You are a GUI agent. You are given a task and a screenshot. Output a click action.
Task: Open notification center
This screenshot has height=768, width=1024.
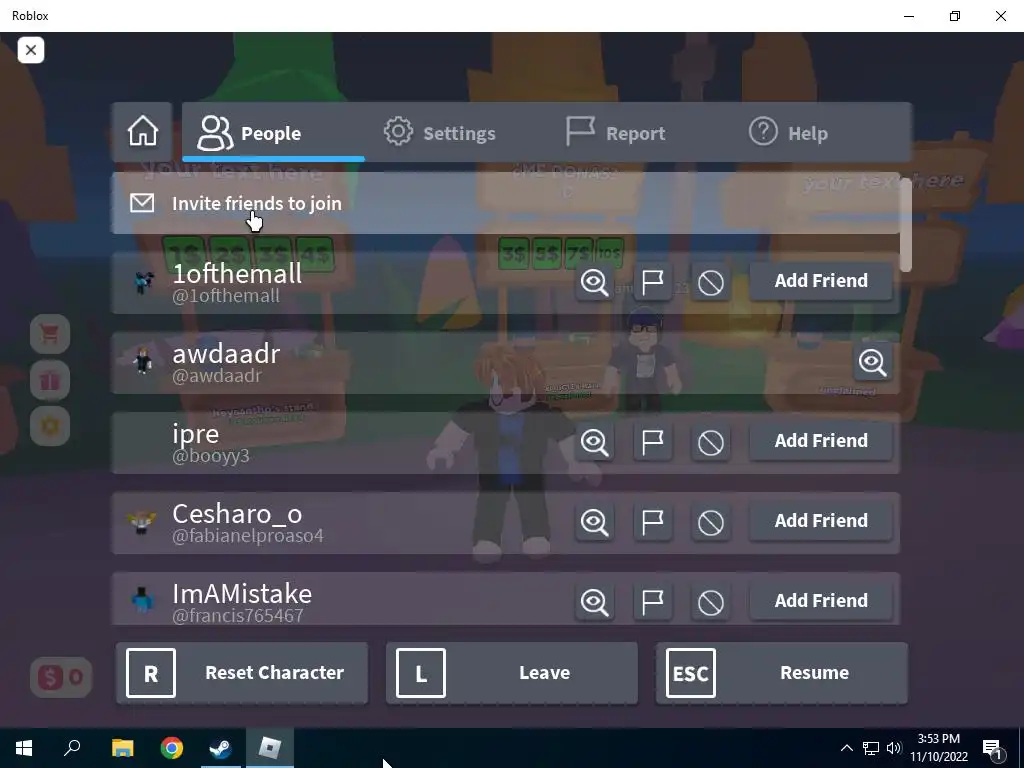[993, 748]
